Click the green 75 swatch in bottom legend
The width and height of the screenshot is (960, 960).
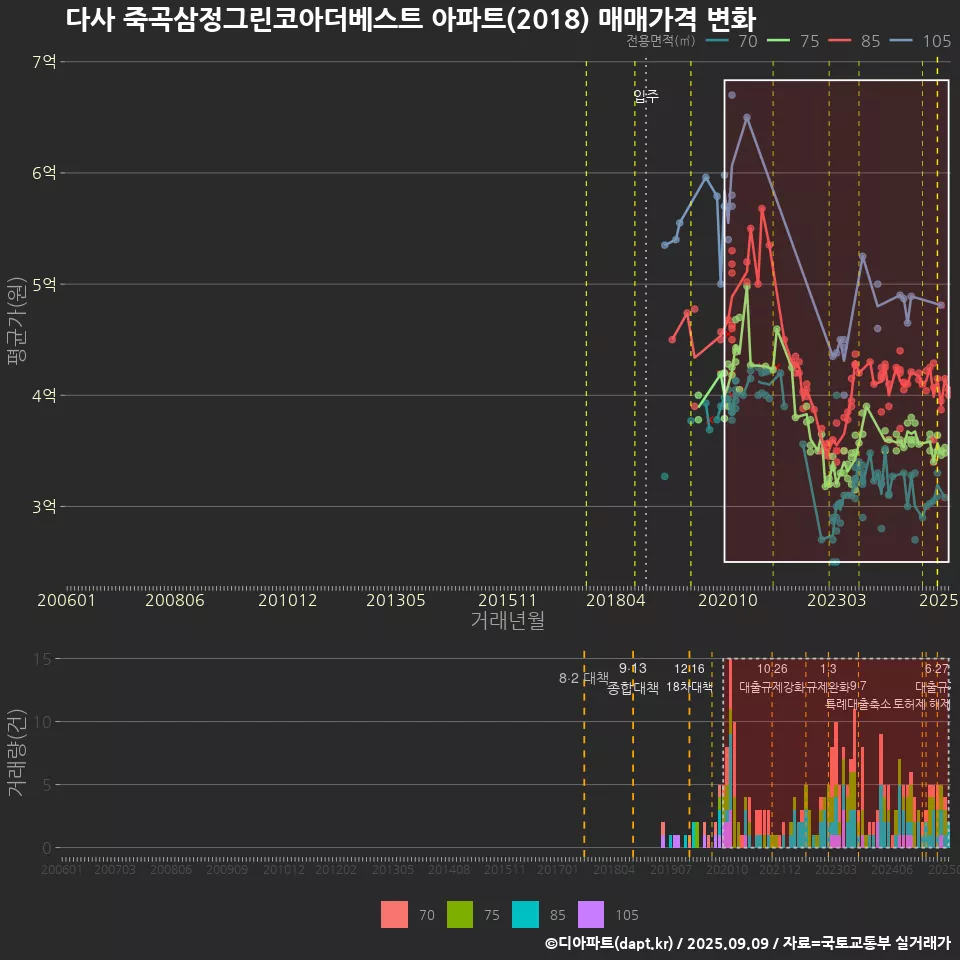(460, 915)
